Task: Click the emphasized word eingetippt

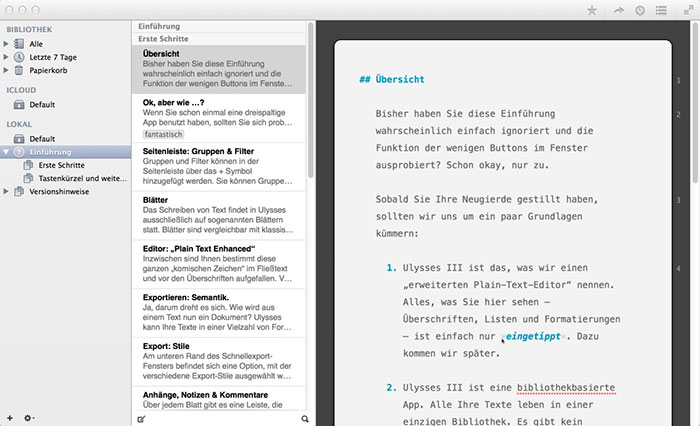Action: pos(533,336)
